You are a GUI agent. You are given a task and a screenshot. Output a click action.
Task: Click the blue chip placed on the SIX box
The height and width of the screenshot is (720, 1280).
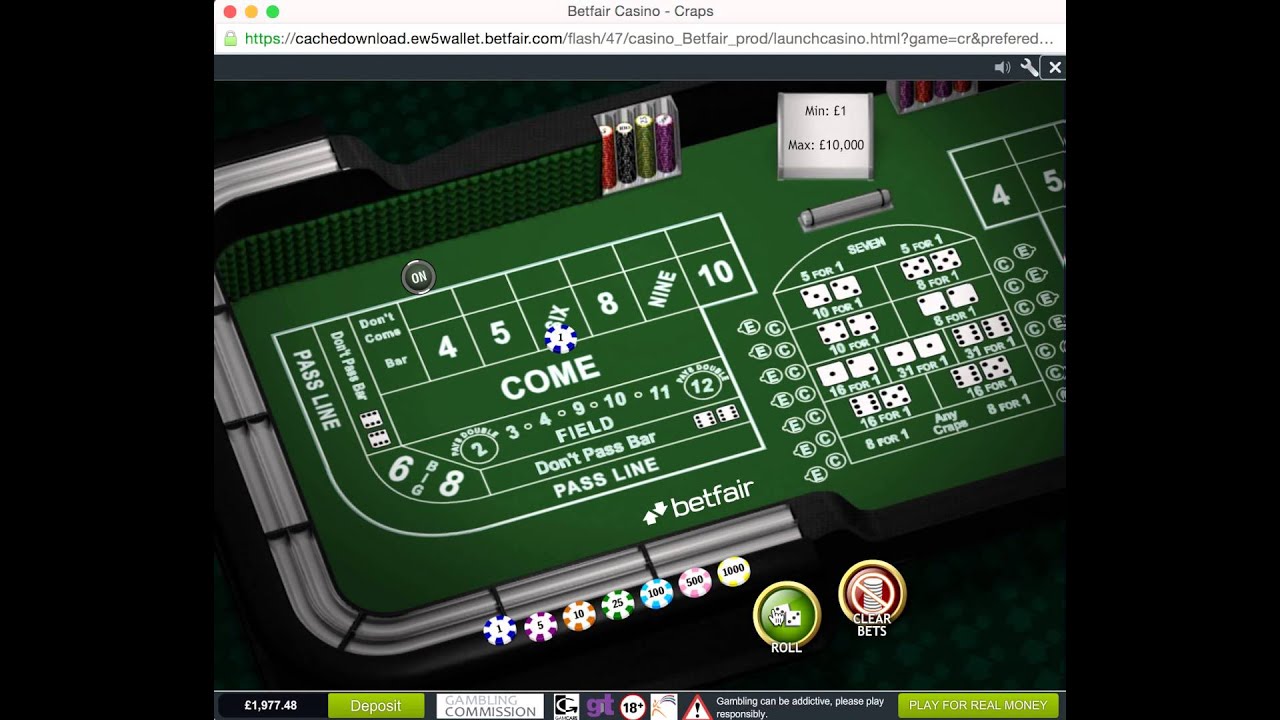[560, 338]
